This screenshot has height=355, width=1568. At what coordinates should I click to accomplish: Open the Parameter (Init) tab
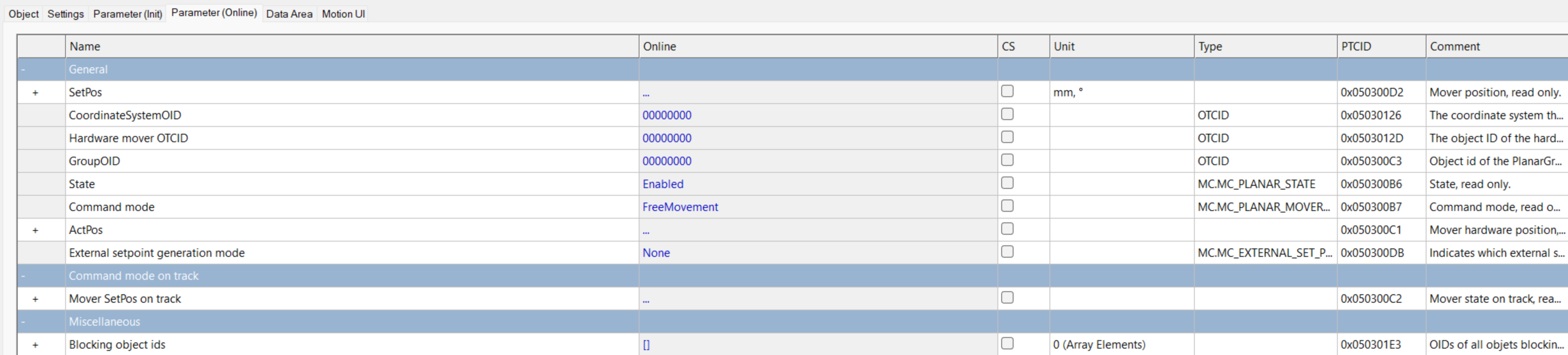(x=127, y=14)
